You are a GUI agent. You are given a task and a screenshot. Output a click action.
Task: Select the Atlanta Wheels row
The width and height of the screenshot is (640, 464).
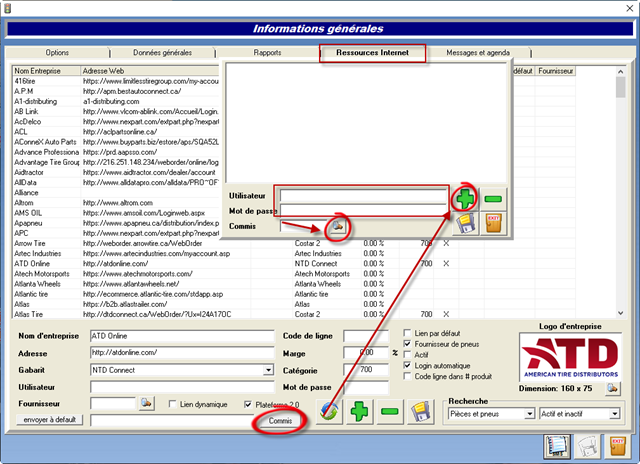pos(294,284)
